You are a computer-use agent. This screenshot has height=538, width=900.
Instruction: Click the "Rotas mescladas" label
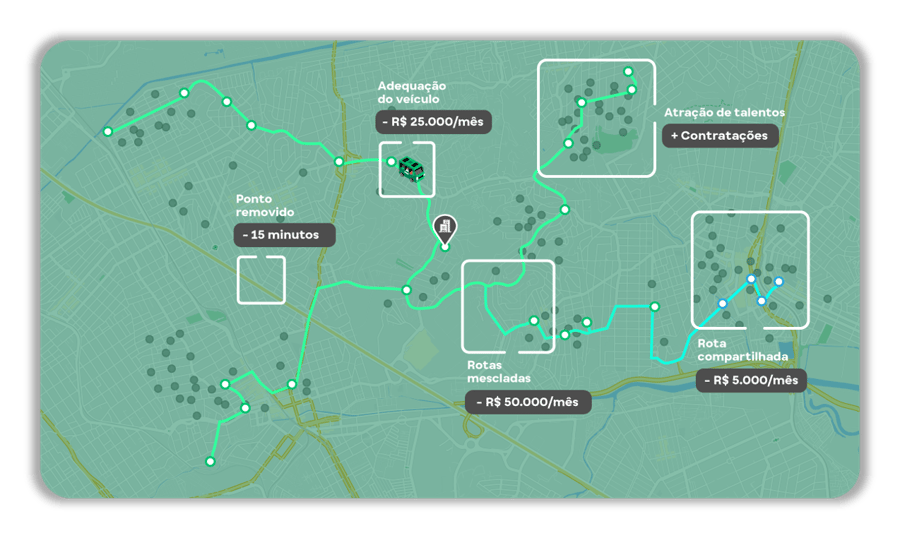coord(498,372)
